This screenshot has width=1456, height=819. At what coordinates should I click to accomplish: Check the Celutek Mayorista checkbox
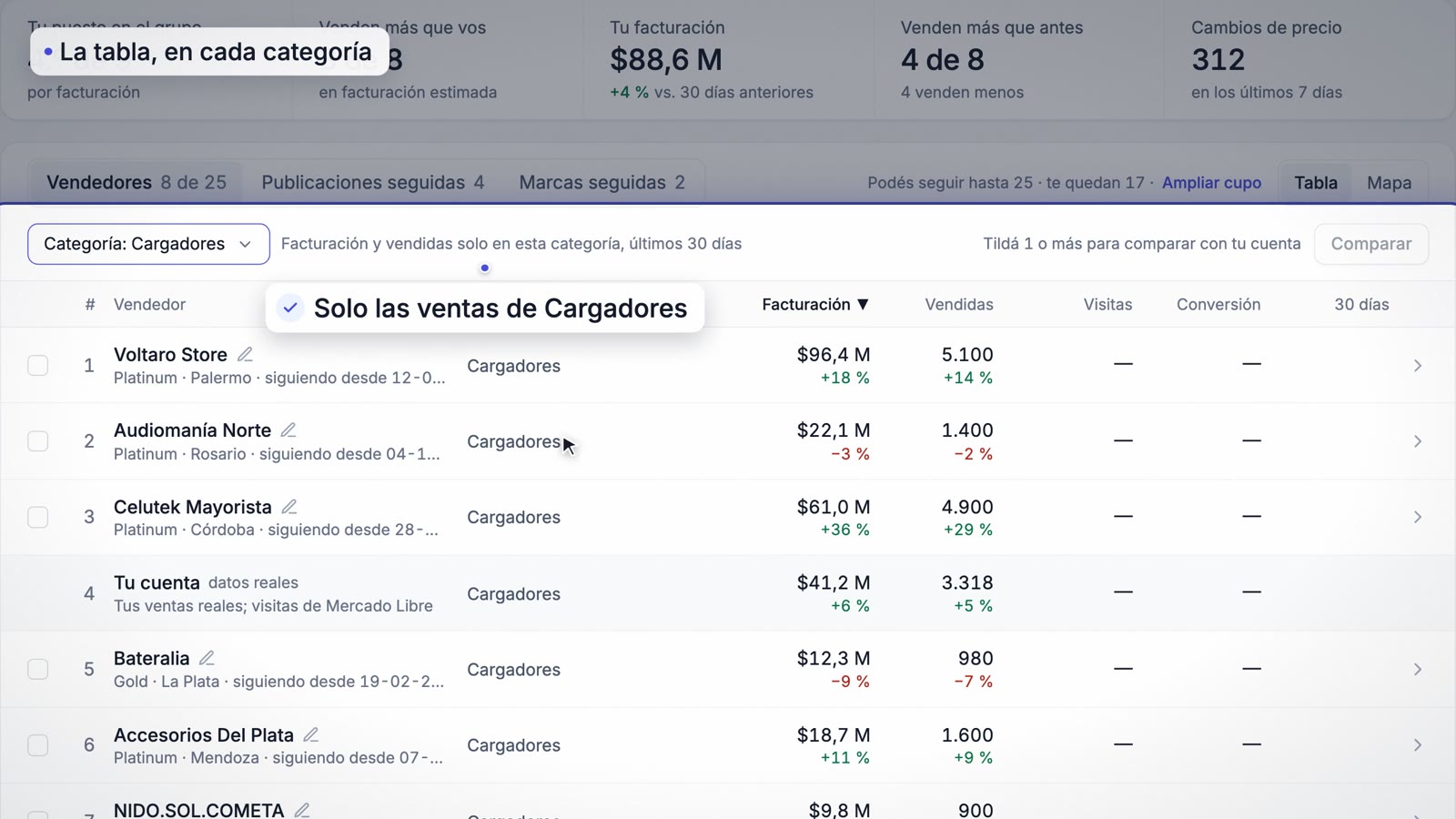[38, 517]
